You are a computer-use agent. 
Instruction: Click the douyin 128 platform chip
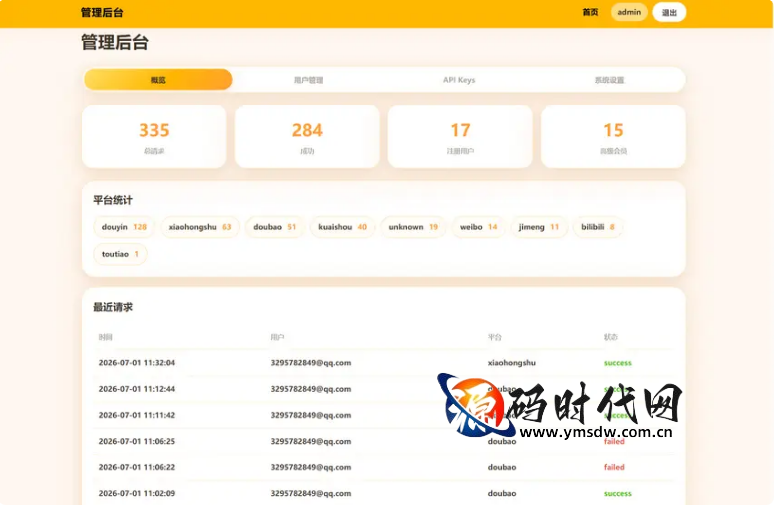[x=124, y=227]
